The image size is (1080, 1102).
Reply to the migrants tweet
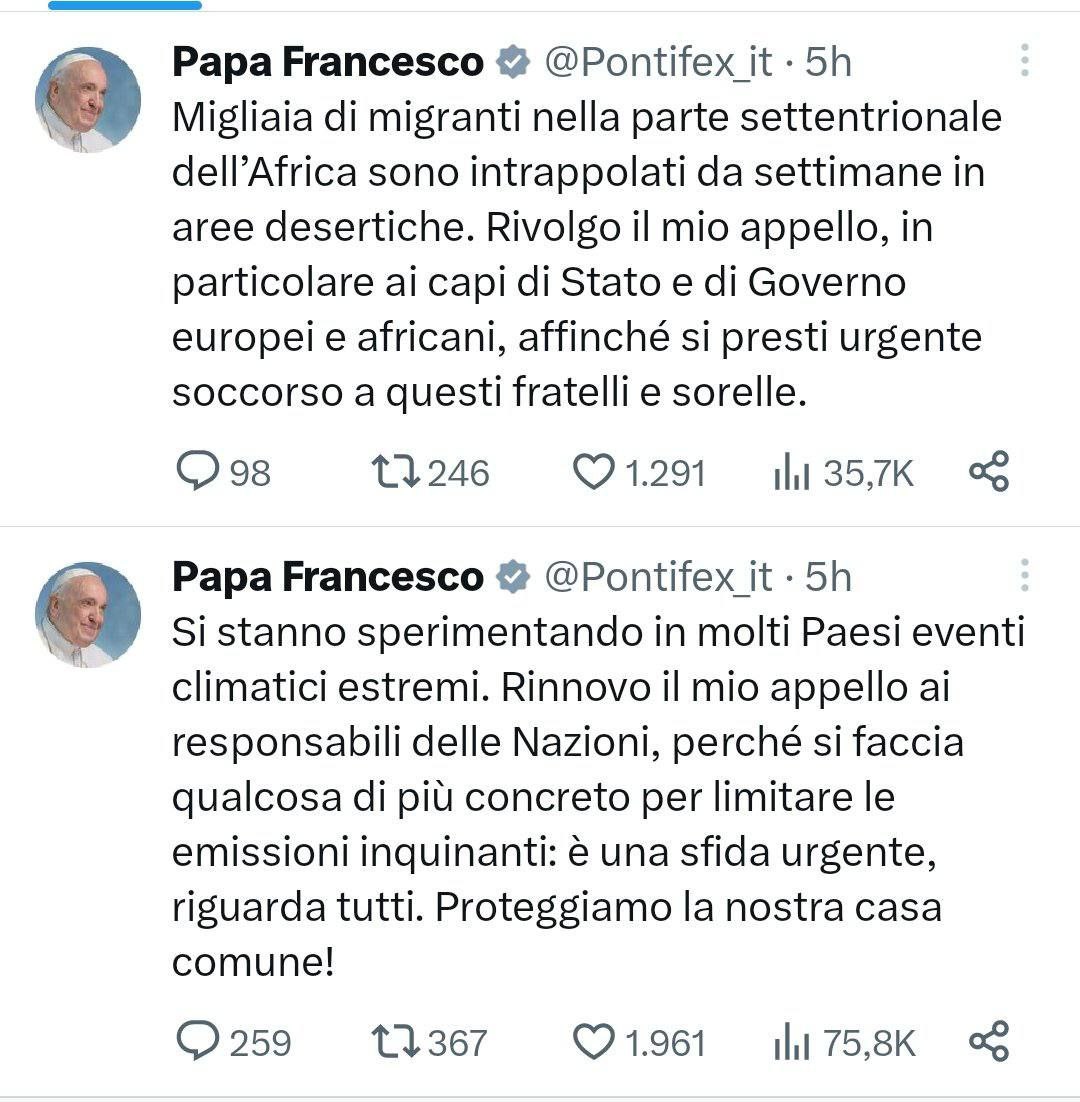coord(197,472)
